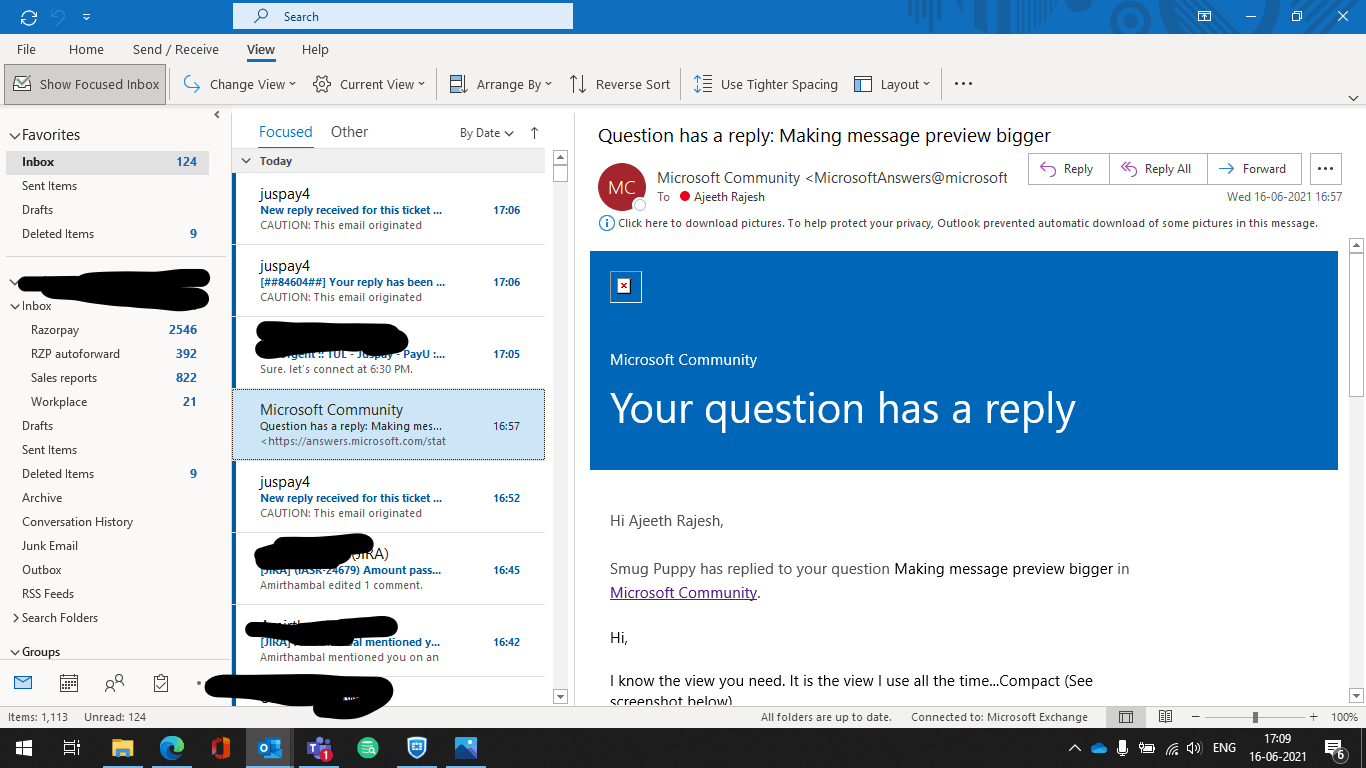Open the Microsoft Community link in email

point(683,593)
